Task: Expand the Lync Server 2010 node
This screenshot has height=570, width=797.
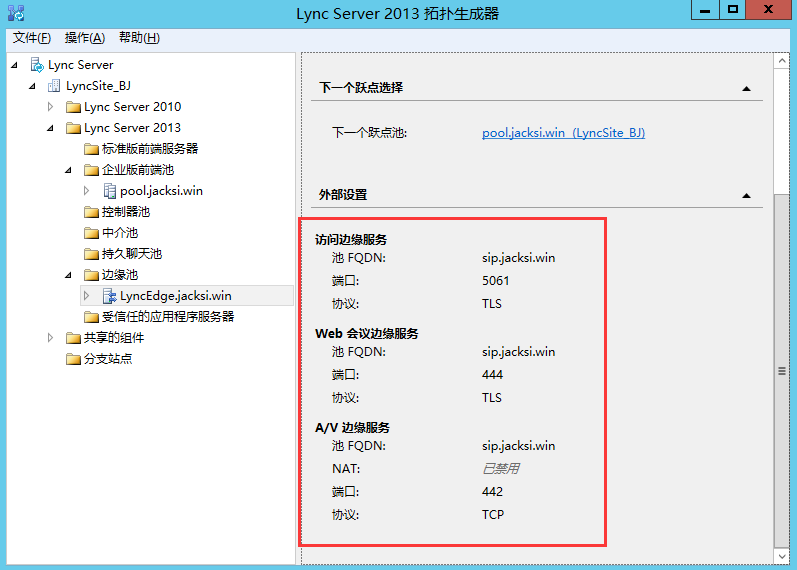Action: pyautogui.click(x=50, y=107)
